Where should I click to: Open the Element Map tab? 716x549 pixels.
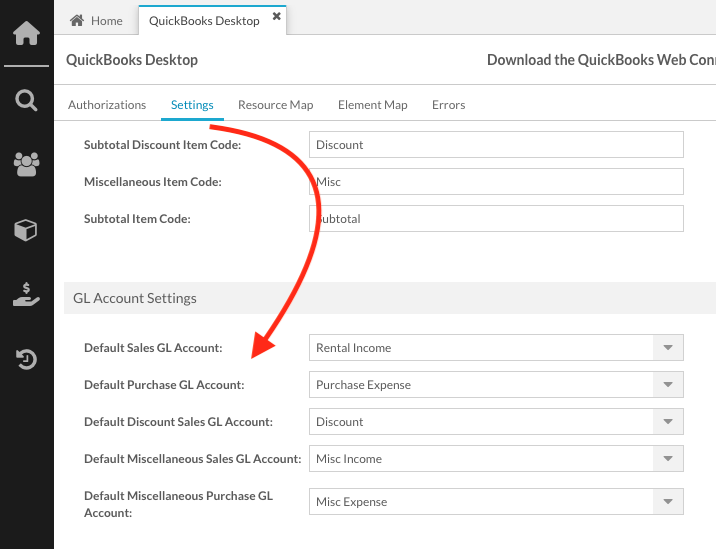pos(373,105)
